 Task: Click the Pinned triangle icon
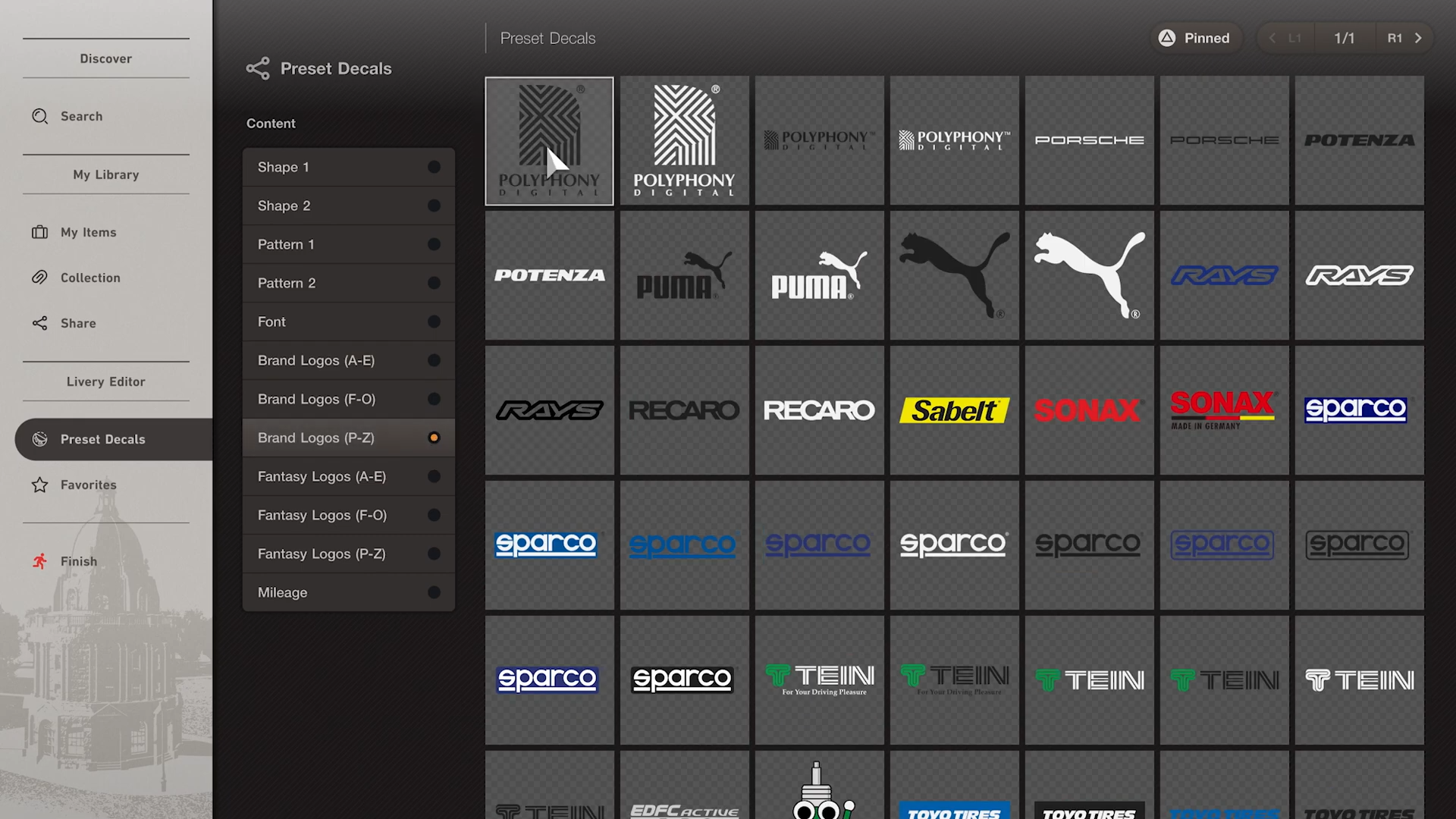(1167, 38)
